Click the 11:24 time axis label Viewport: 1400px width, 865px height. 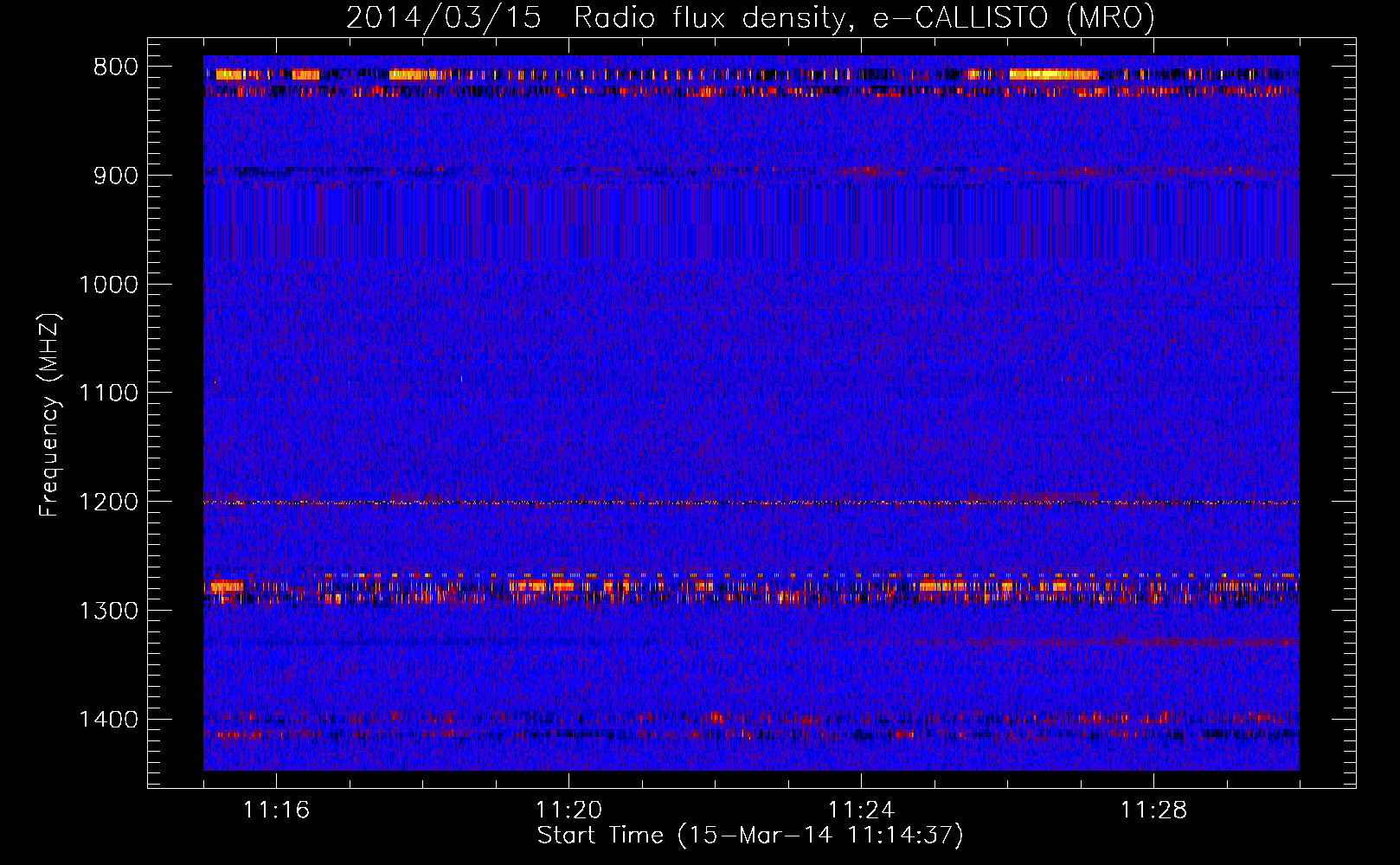[861, 811]
